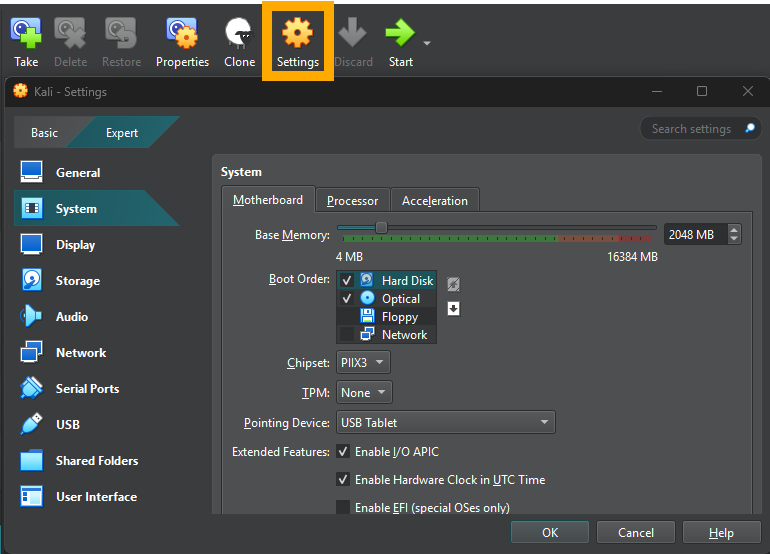The width and height of the screenshot is (770, 554).
Task: Click the Cancel button
Action: pos(635,532)
